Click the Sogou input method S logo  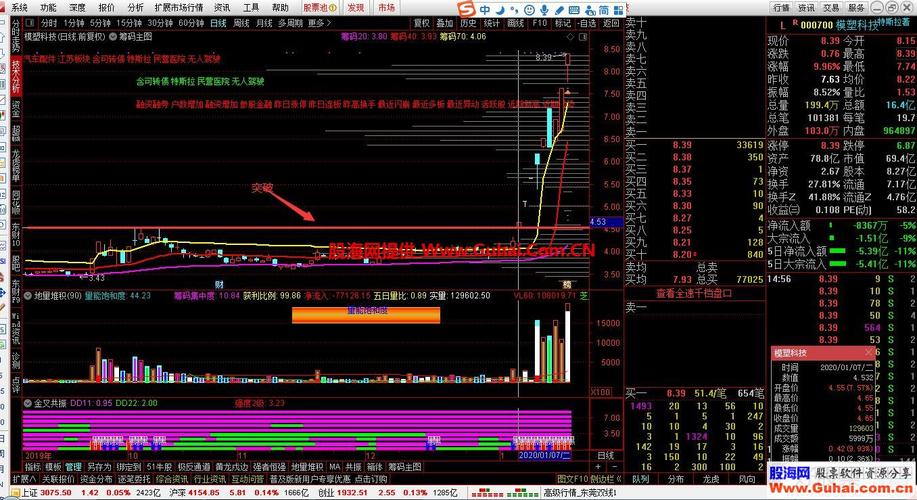pos(467,9)
